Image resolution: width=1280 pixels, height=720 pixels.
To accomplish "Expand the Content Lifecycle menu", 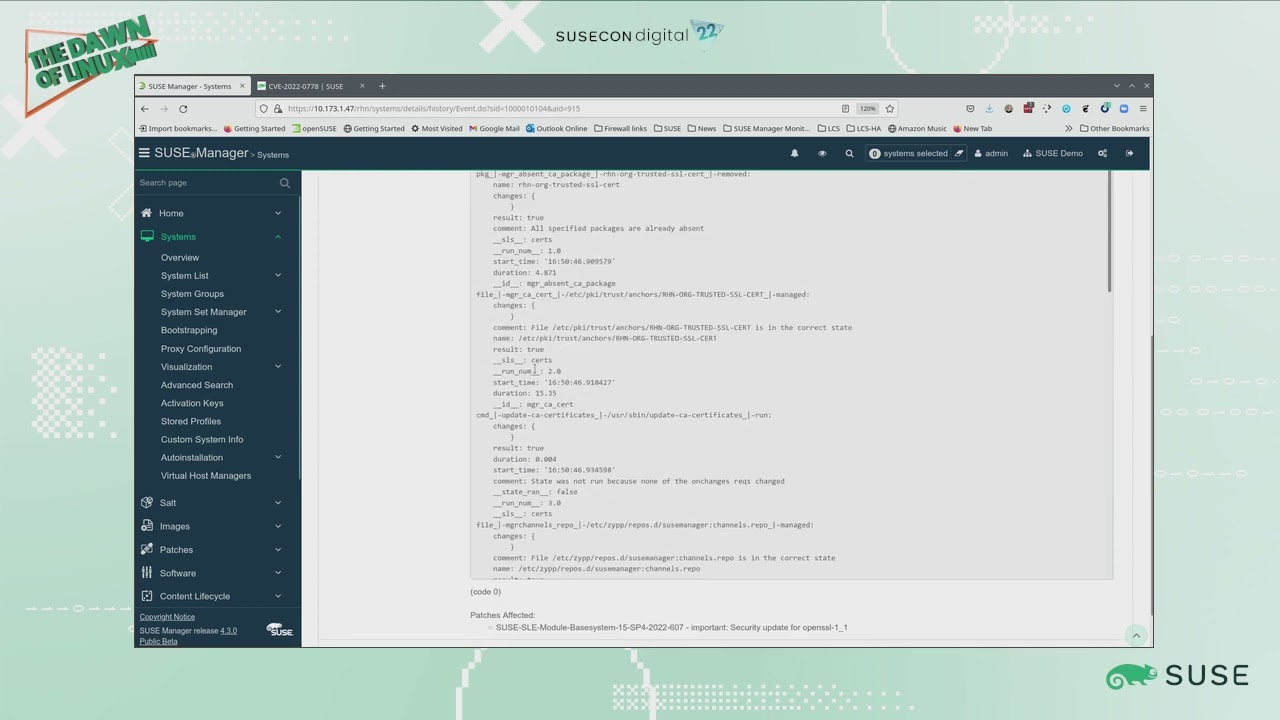I will coord(278,596).
